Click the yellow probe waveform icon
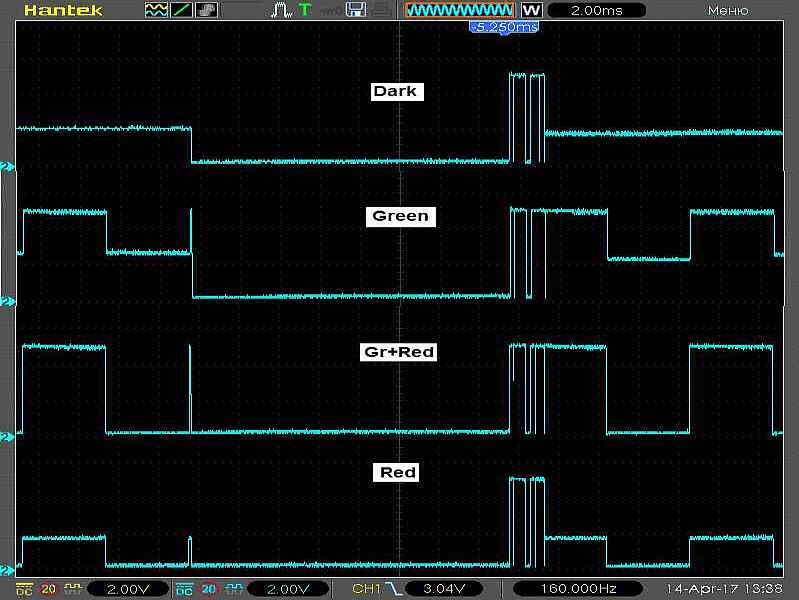Screen dimensions: 799x600 point(73,589)
